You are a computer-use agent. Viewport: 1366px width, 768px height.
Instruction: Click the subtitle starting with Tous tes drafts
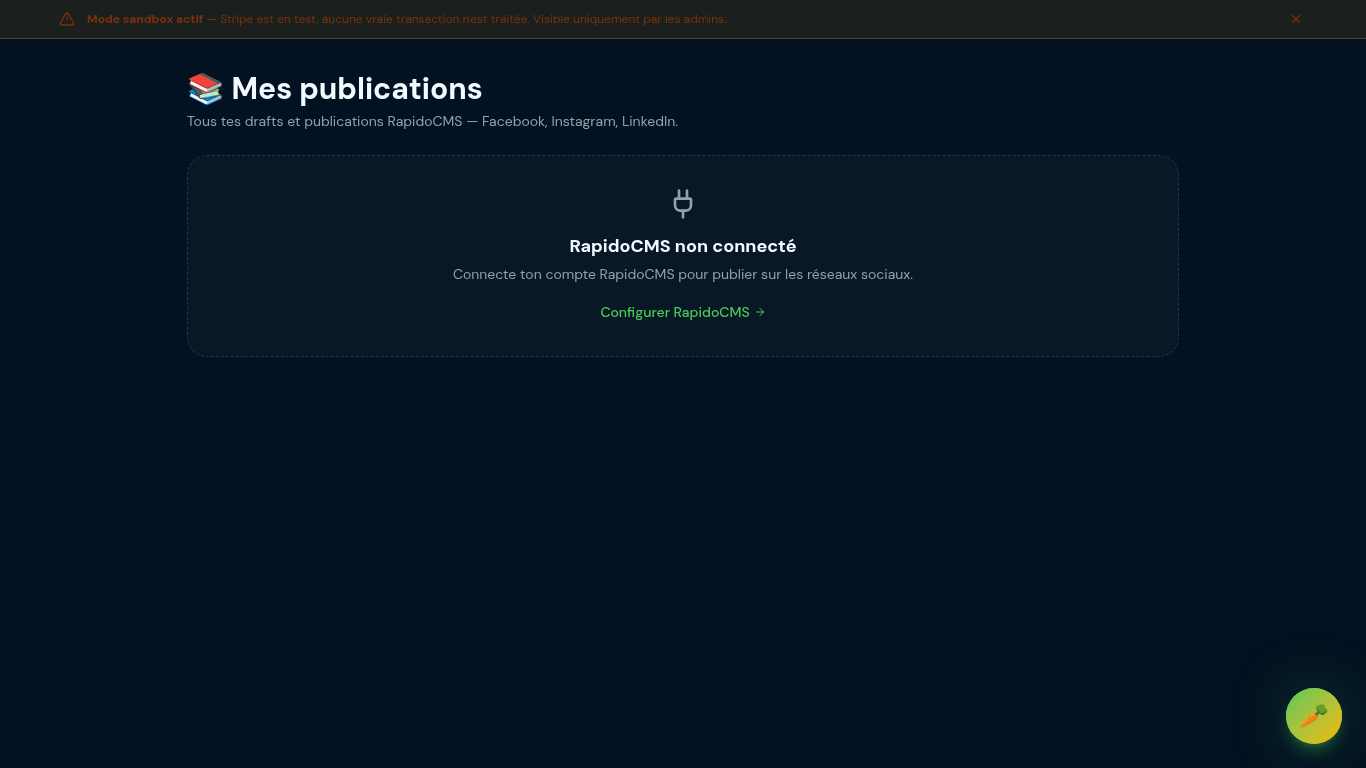[432, 121]
